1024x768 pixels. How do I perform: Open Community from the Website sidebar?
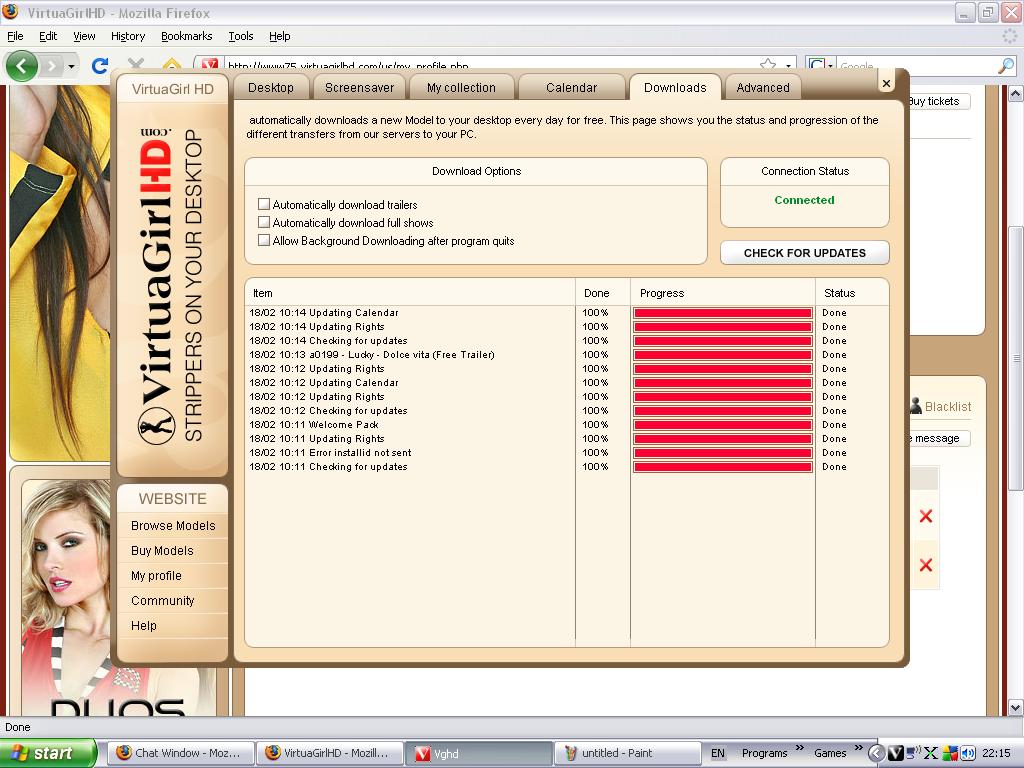click(x=163, y=600)
